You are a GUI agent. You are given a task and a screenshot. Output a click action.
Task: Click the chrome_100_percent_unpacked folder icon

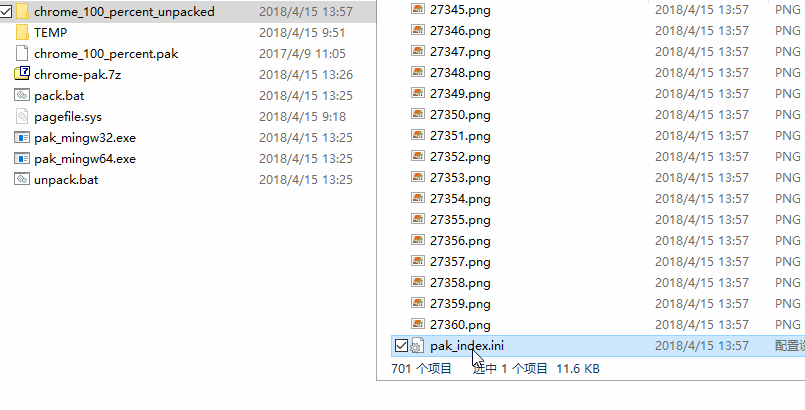[22, 11]
